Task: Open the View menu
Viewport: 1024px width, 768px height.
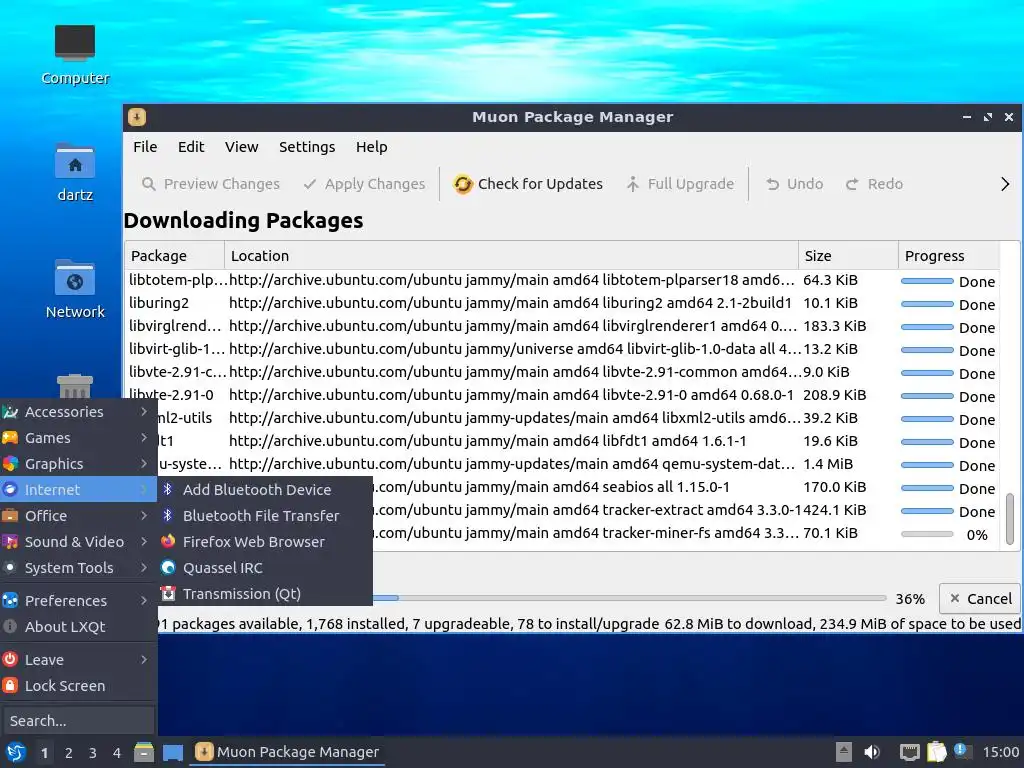Action: 242,147
